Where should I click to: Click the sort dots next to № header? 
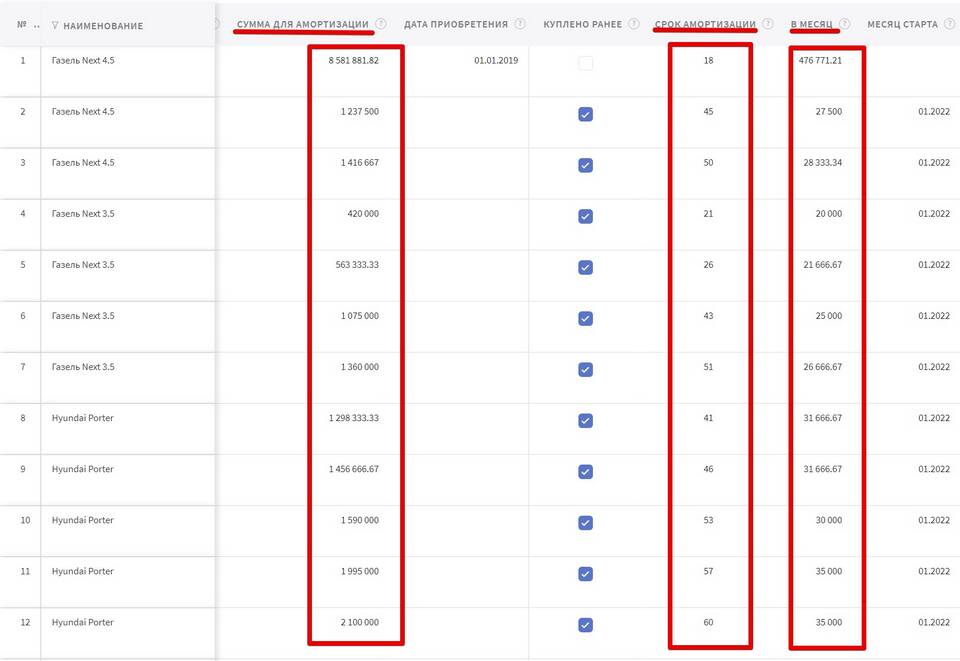click(37, 26)
